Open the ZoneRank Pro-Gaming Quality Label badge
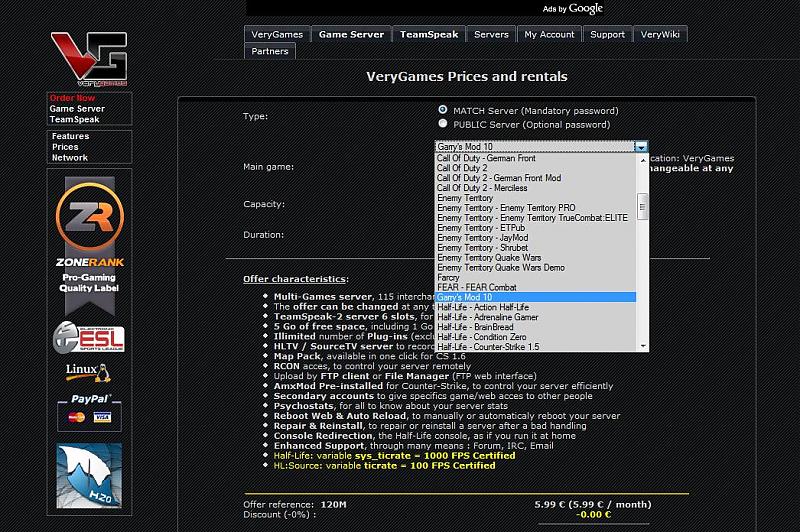 point(89,245)
